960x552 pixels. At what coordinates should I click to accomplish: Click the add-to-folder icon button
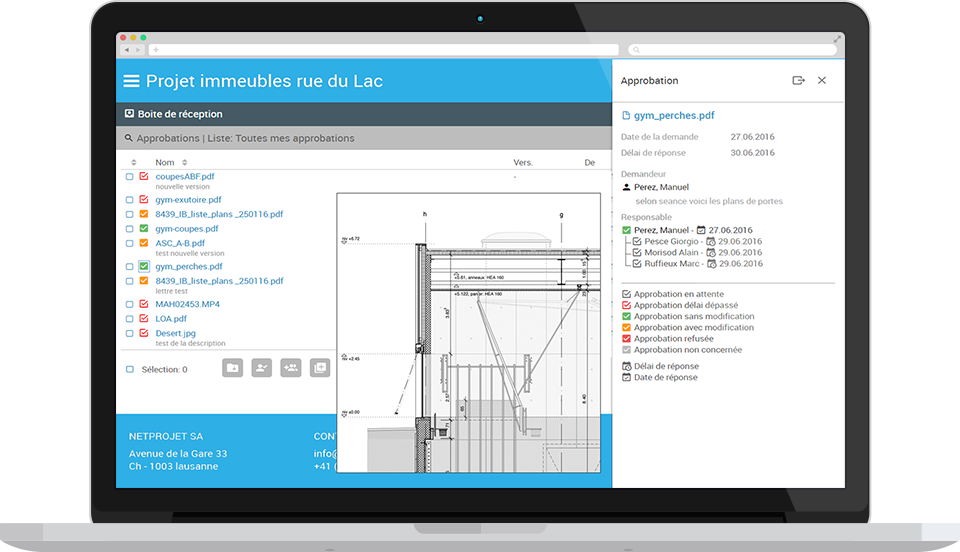[232, 368]
